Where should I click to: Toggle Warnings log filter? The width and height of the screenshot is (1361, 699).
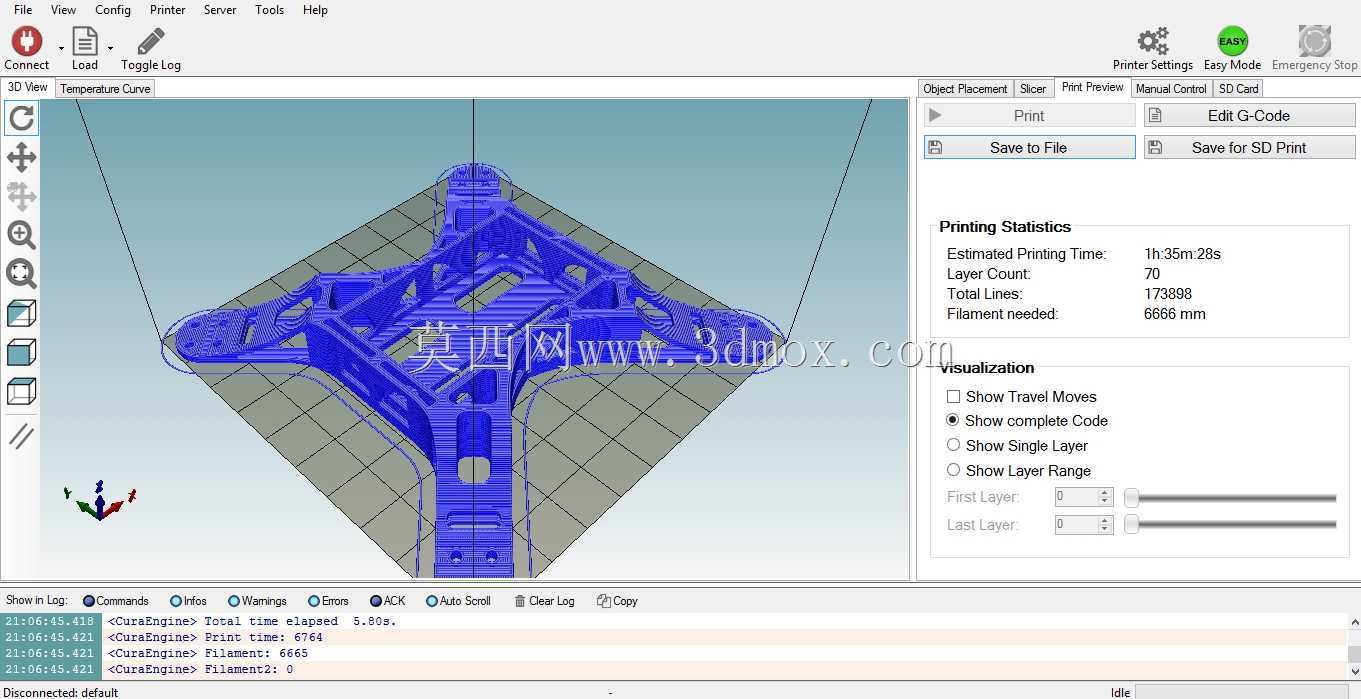click(x=257, y=601)
